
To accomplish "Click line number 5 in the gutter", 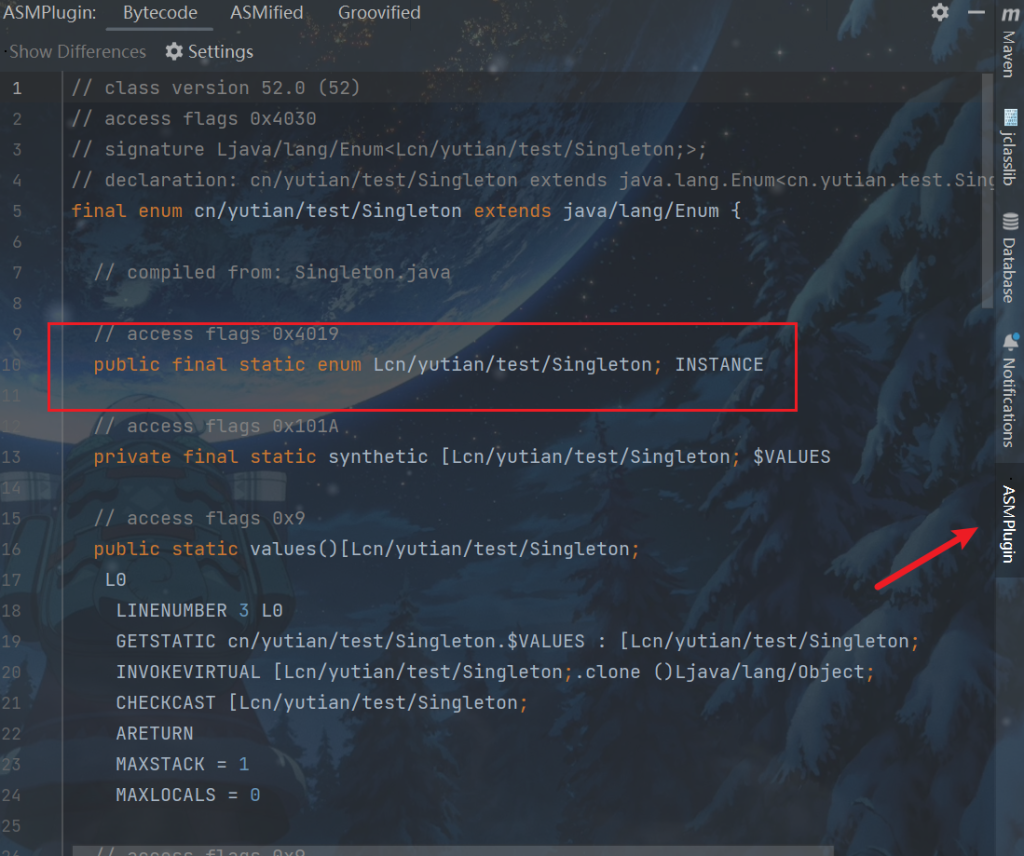I will point(17,211).
